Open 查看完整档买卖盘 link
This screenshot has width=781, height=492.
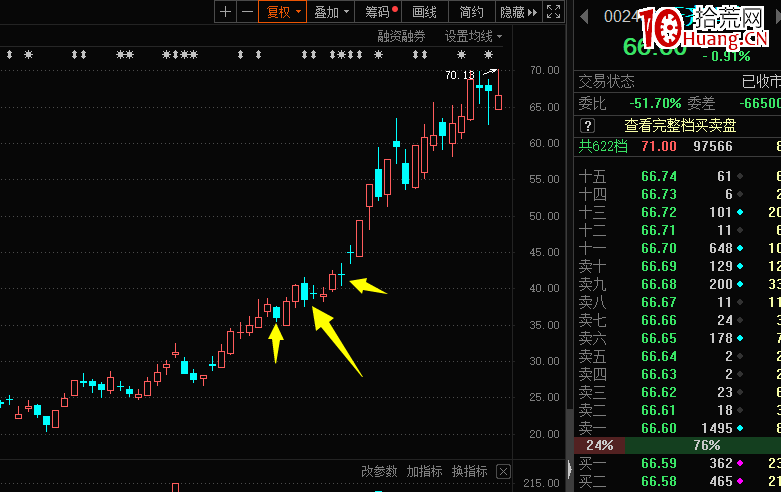(680, 125)
